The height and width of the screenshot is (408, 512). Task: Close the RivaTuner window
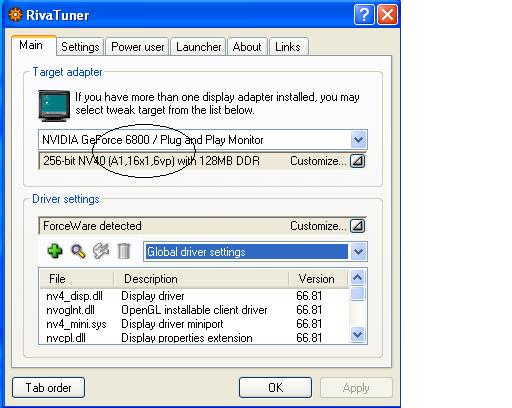tap(387, 15)
